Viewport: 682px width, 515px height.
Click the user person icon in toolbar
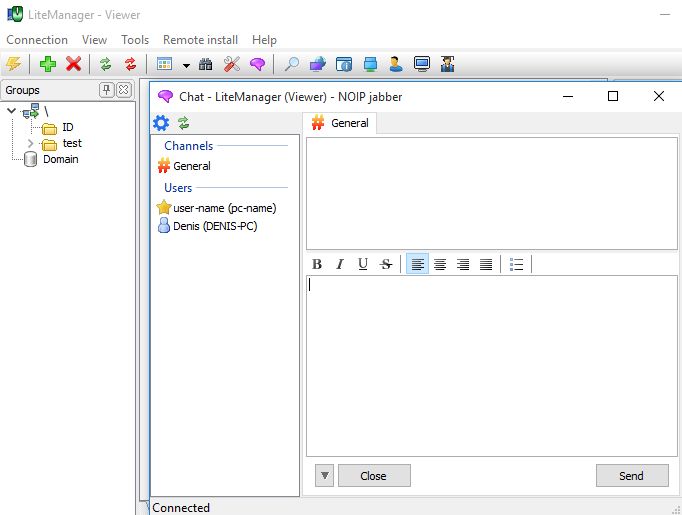tap(396, 64)
